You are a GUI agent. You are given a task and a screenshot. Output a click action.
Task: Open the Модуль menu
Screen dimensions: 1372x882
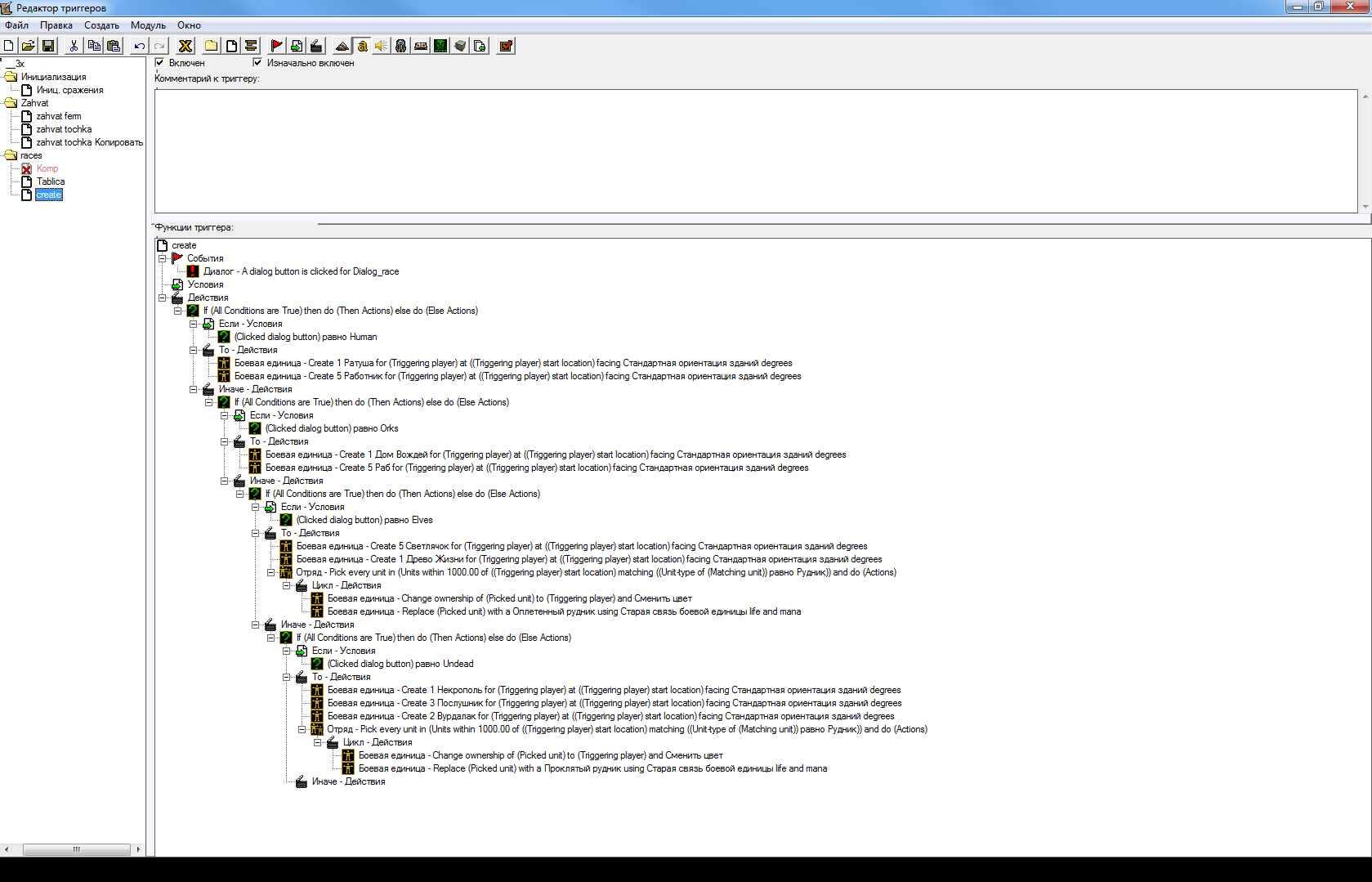coord(148,25)
